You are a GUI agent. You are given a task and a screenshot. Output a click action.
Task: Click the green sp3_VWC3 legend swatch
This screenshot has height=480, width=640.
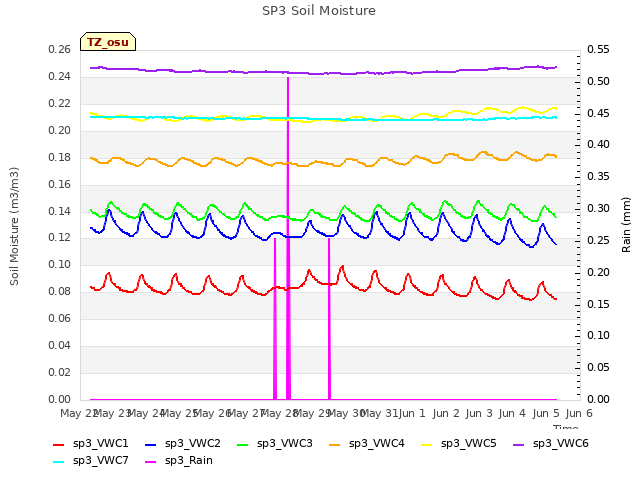point(242,444)
